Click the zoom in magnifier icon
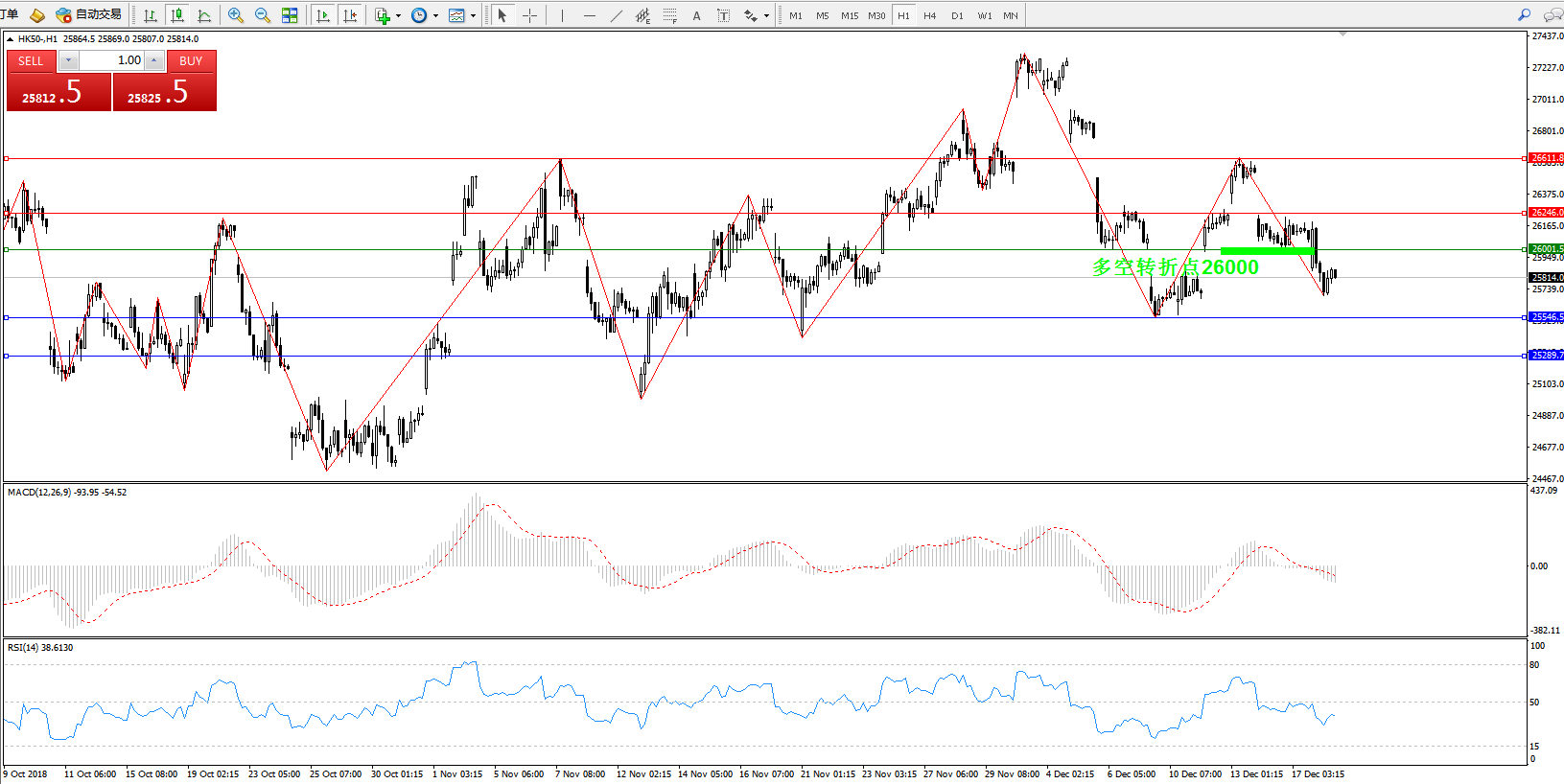This screenshot has height=784, width=1564. click(x=235, y=15)
